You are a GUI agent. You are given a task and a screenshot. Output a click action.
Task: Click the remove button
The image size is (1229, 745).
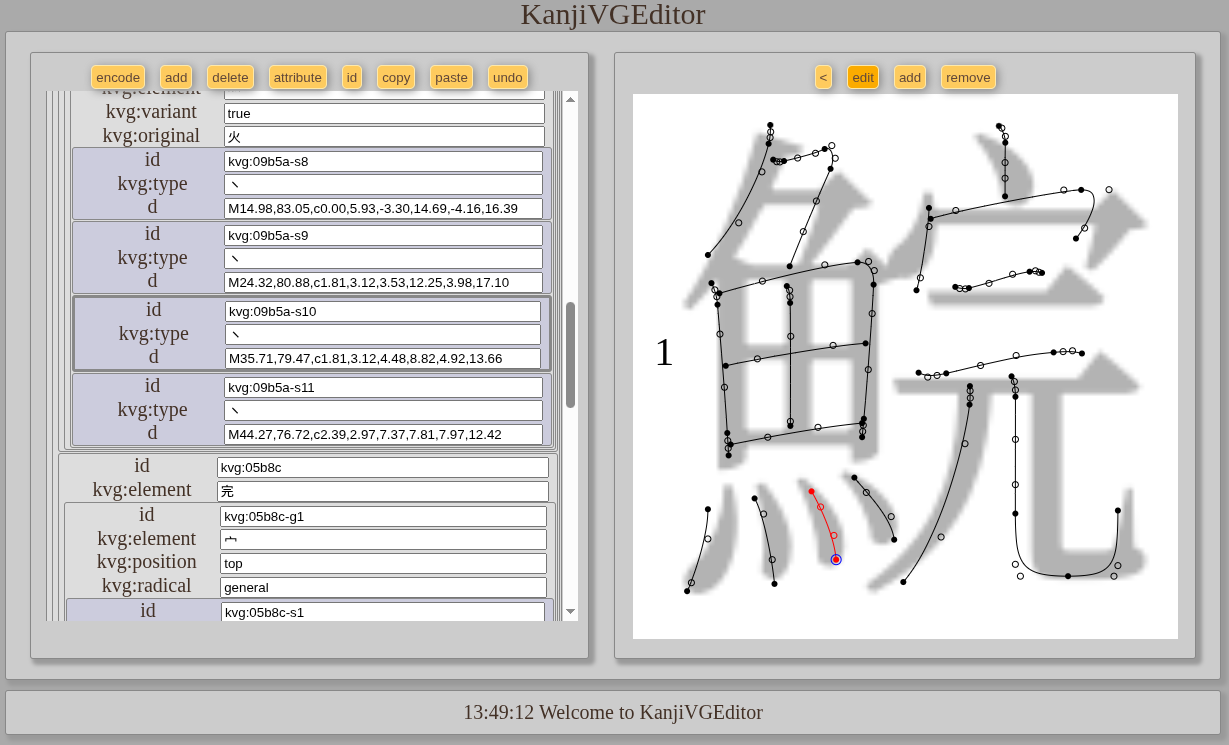968,77
